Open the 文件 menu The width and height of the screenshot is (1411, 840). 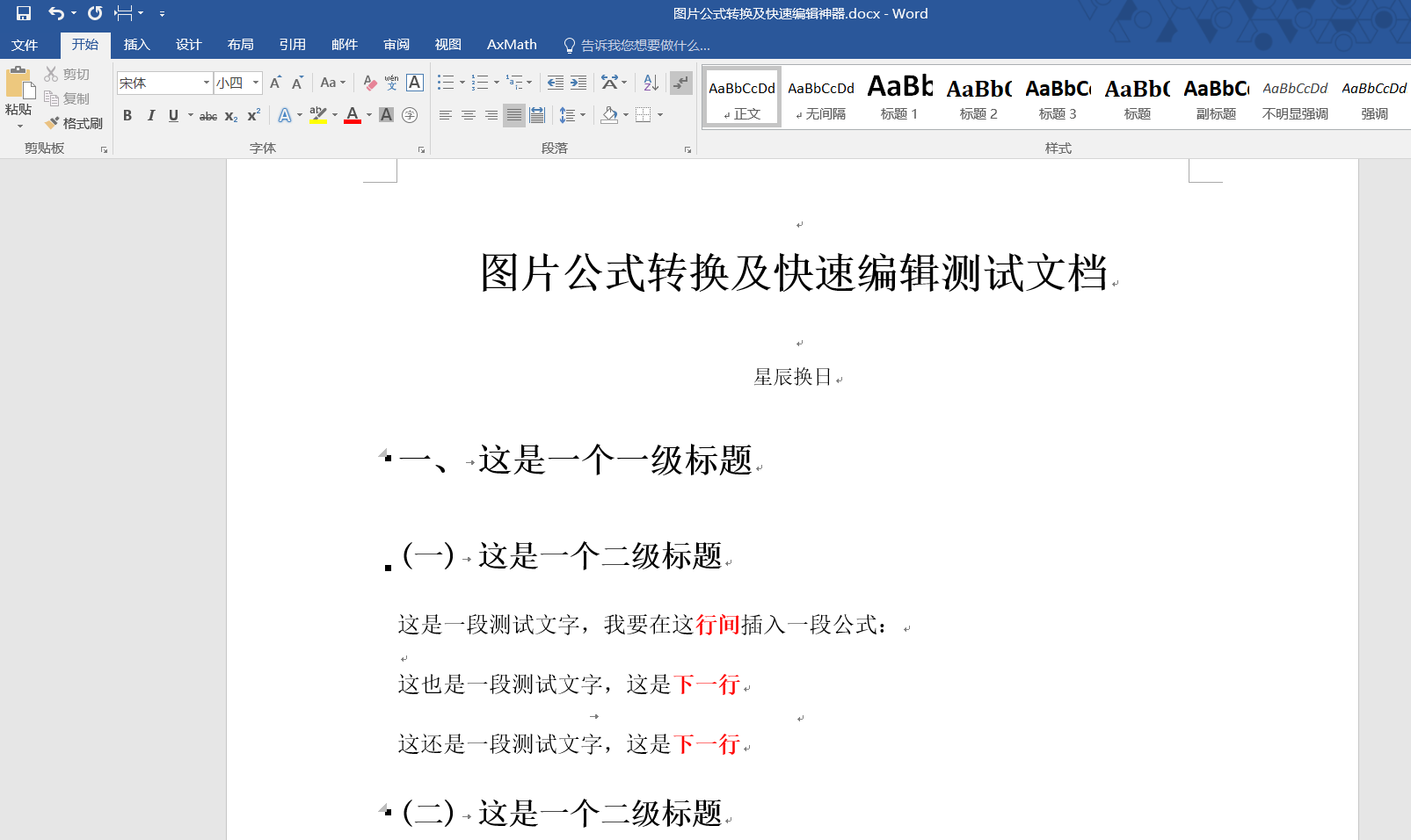pos(25,45)
